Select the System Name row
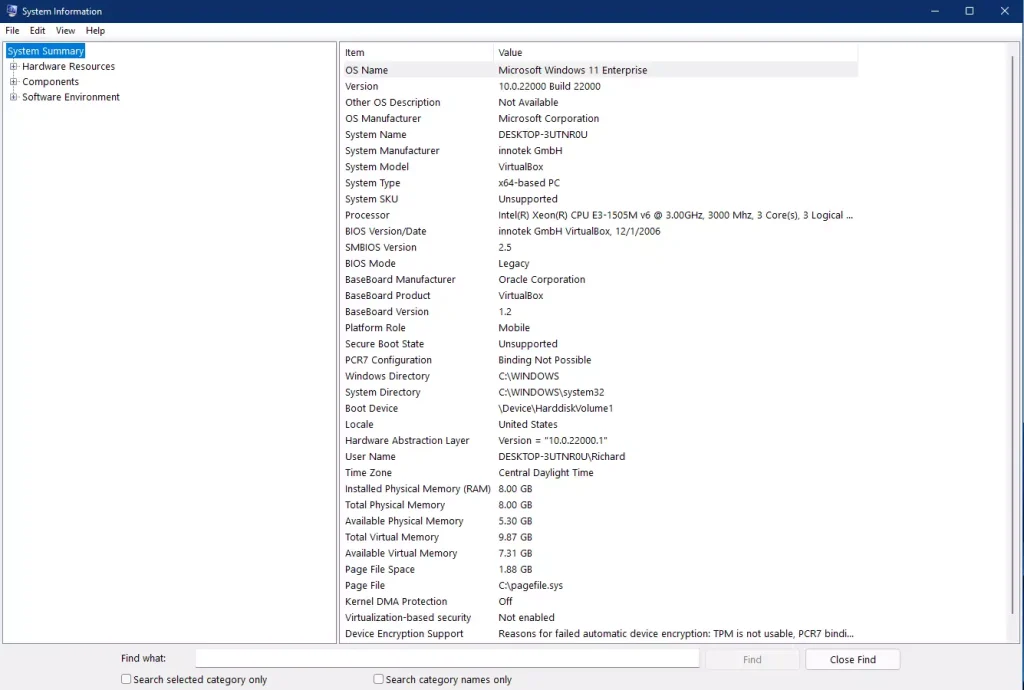1024x690 pixels. pos(600,134)
